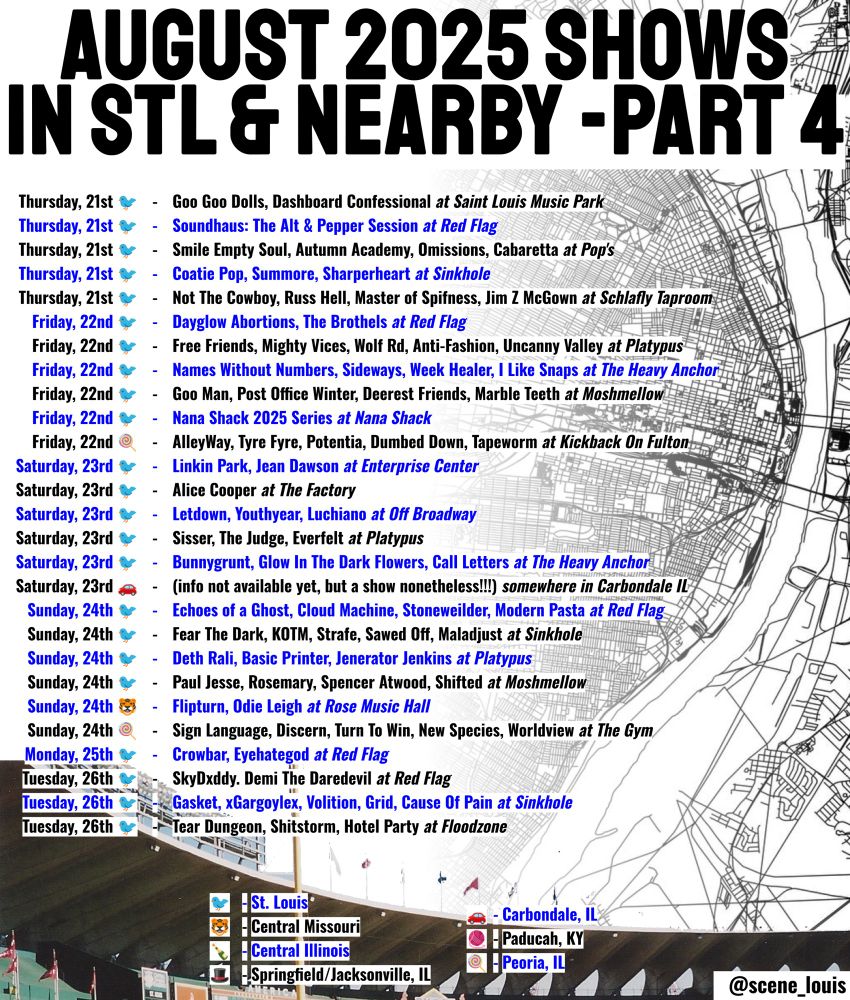
Task: Select the 'Springfield/Jacksonville, IL' legend text
Action: pyautogui.click(x=341, y=975)
